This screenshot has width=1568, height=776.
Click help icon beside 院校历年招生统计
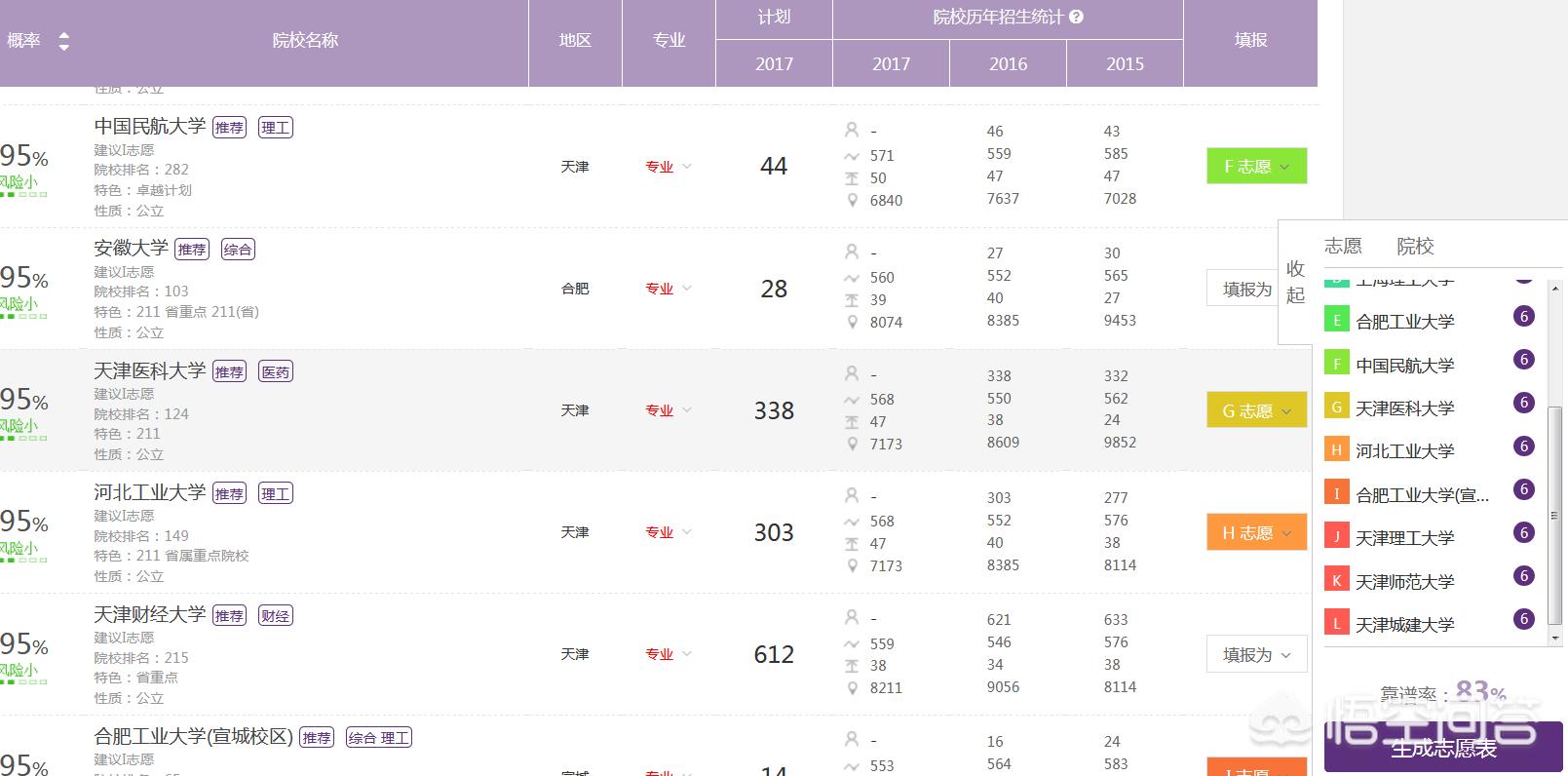pyautogui.click(x=1076, y=17)
